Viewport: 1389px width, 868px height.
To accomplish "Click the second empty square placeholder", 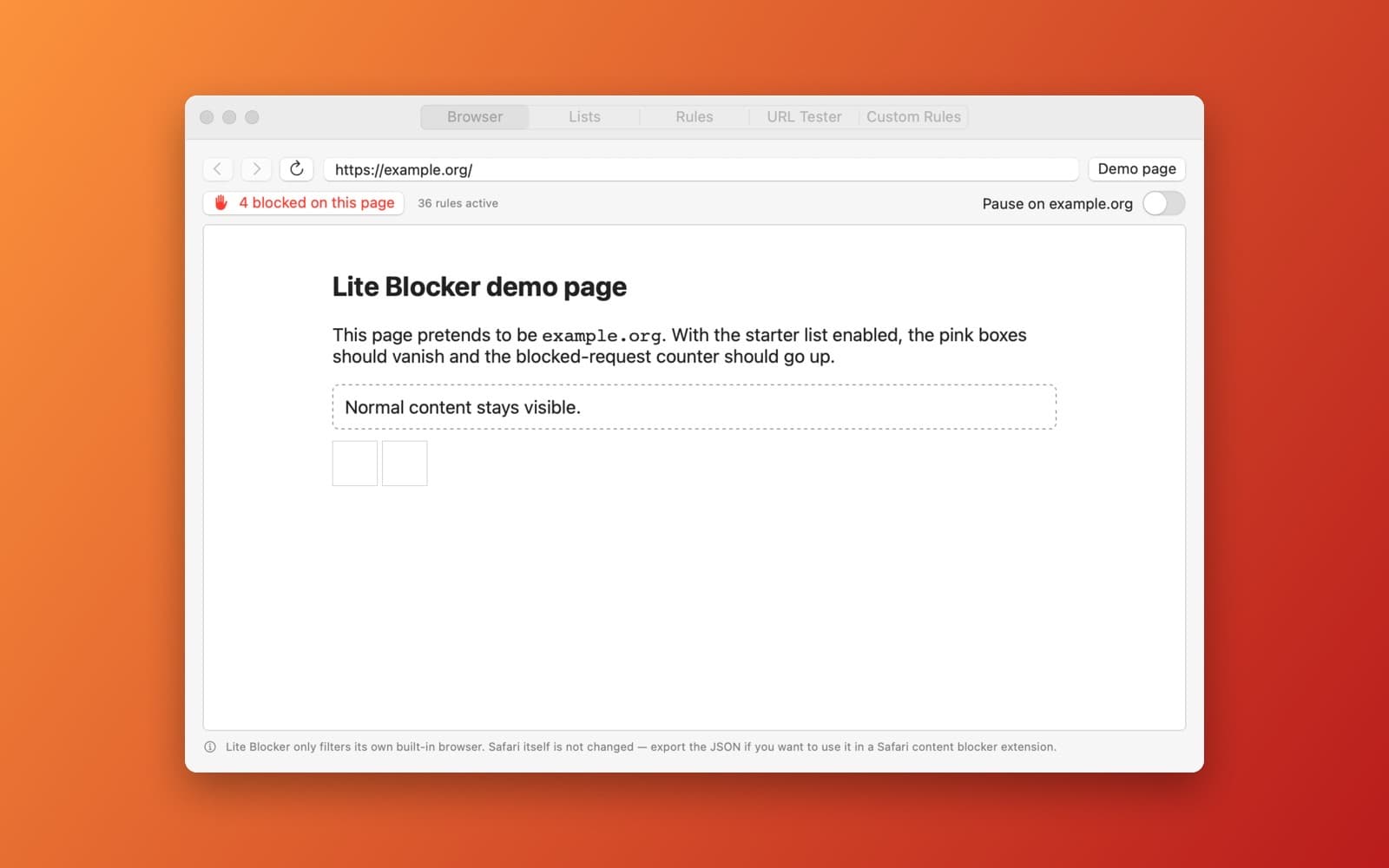I will [405, 463].
